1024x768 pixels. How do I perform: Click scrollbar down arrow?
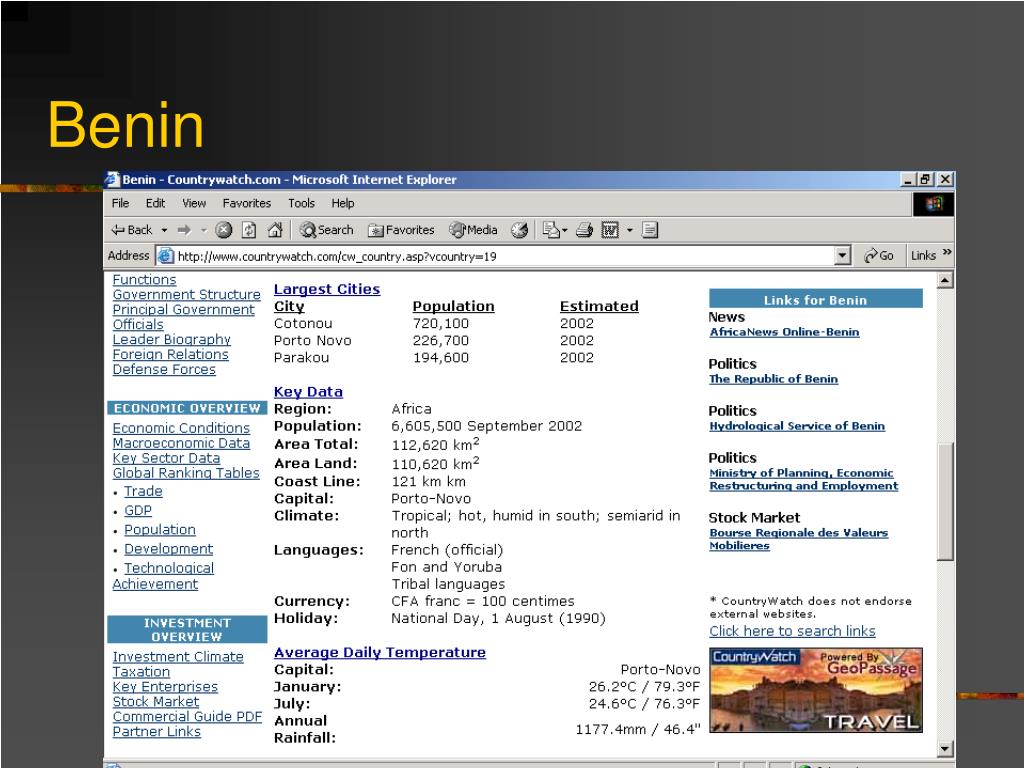click(x=945, y=748)
